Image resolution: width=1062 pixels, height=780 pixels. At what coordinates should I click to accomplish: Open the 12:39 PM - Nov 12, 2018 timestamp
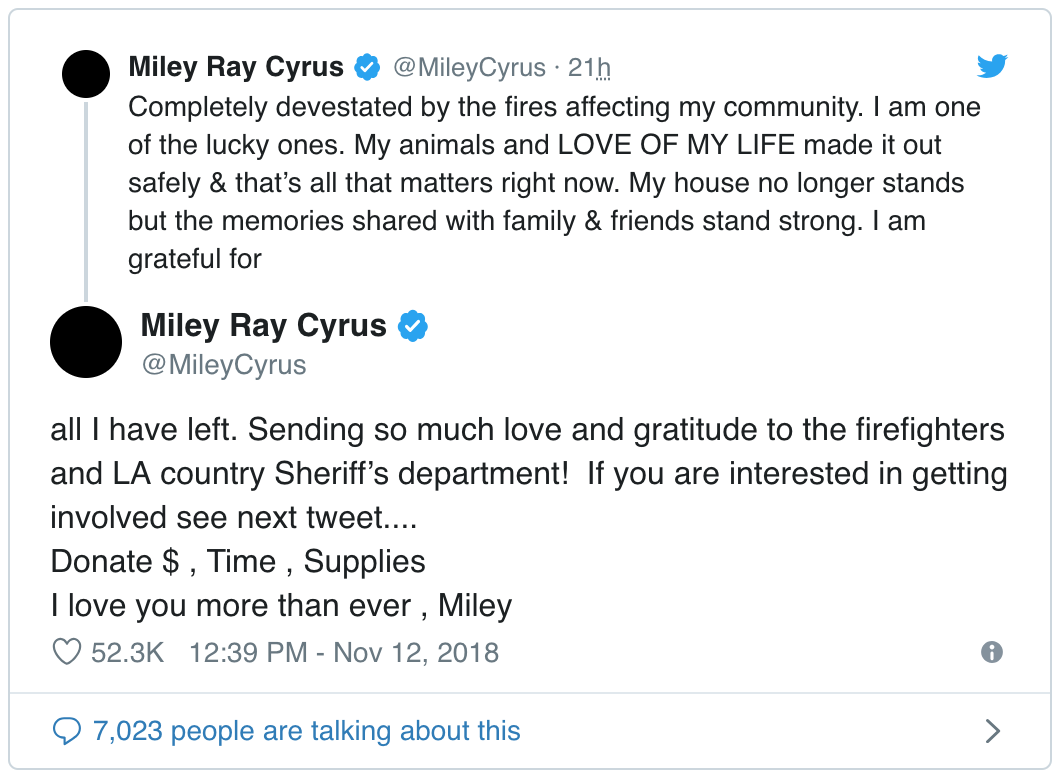coord(343,653)
